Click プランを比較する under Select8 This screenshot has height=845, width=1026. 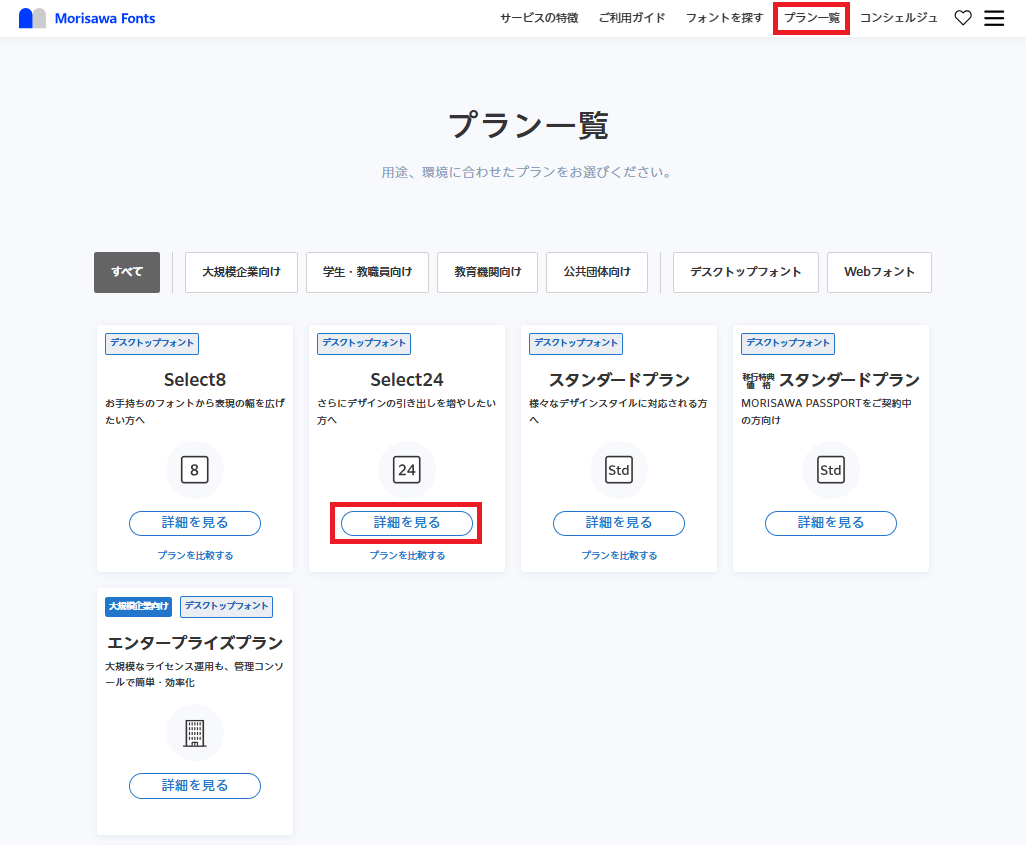[x=195, y=555]
